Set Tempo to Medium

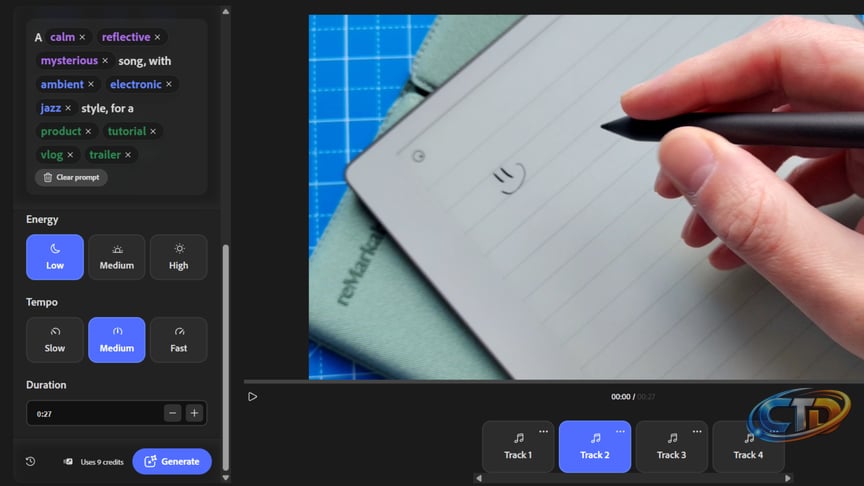point(116,339)
